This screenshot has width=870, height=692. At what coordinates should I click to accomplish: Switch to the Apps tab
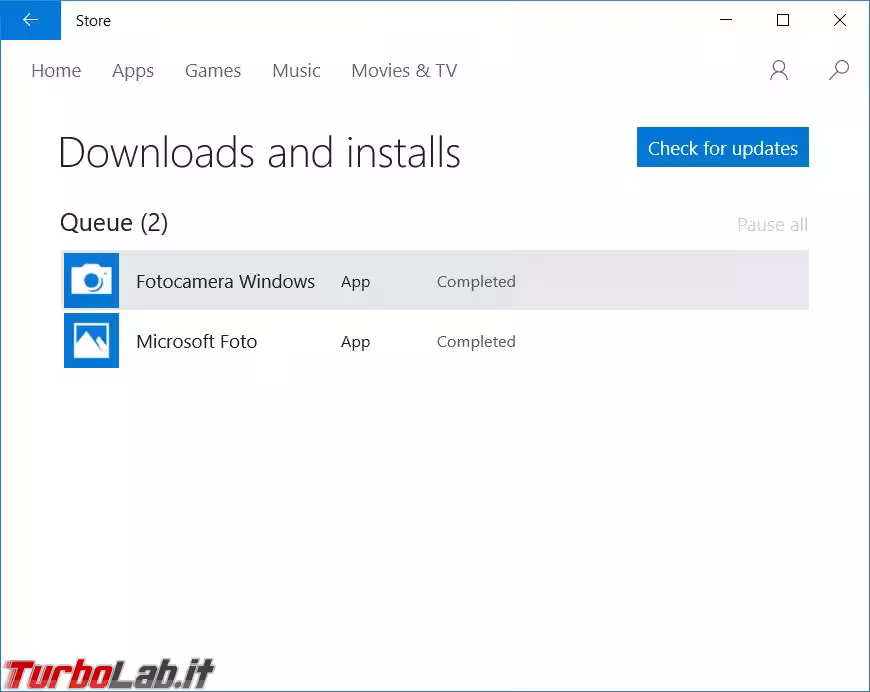133,71
